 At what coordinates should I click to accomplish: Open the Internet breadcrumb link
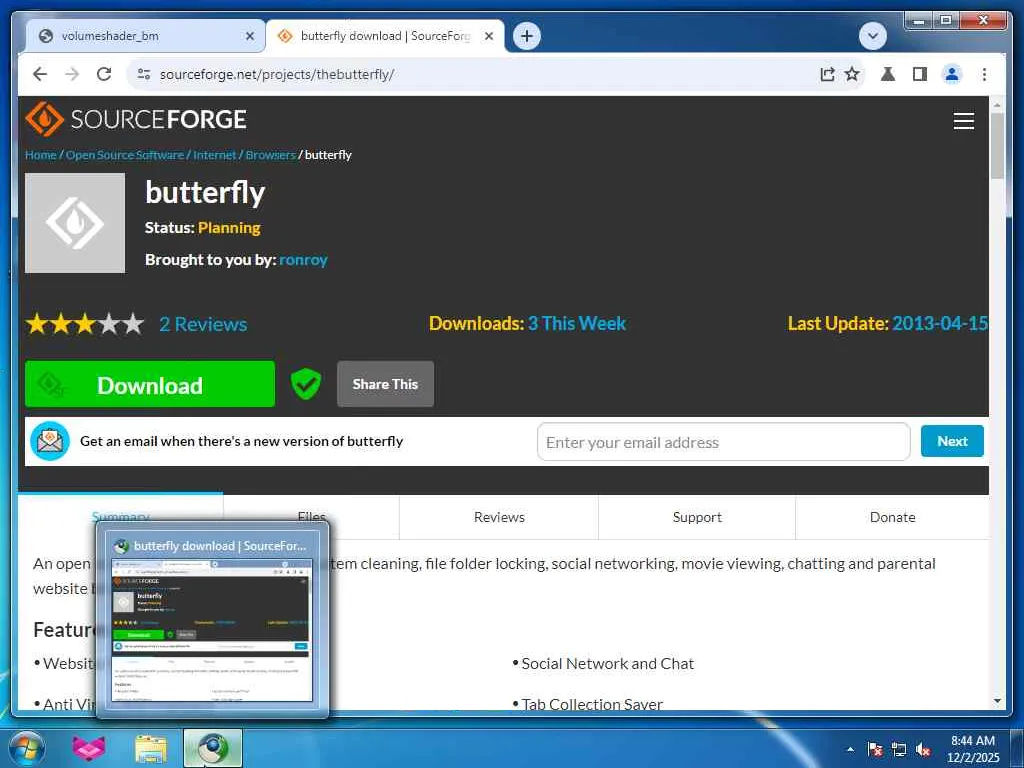[x=214, y=155]
